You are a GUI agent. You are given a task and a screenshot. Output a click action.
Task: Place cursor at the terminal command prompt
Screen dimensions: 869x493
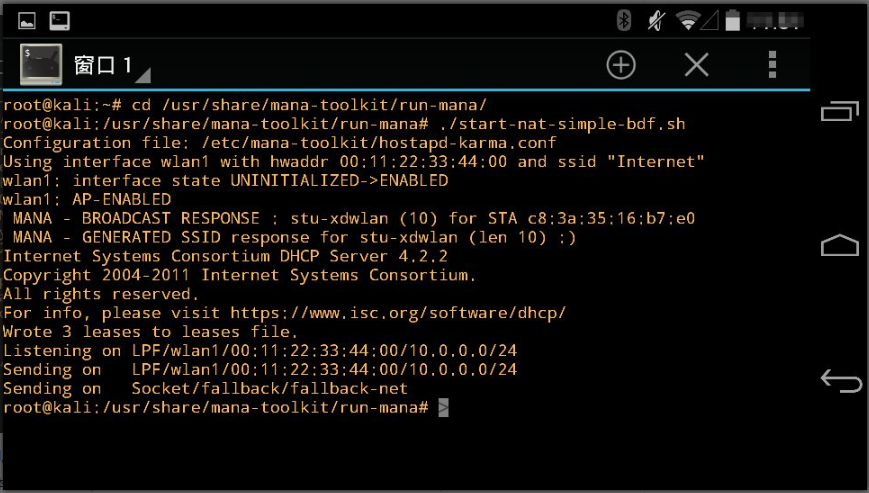(x=443, y=408)
